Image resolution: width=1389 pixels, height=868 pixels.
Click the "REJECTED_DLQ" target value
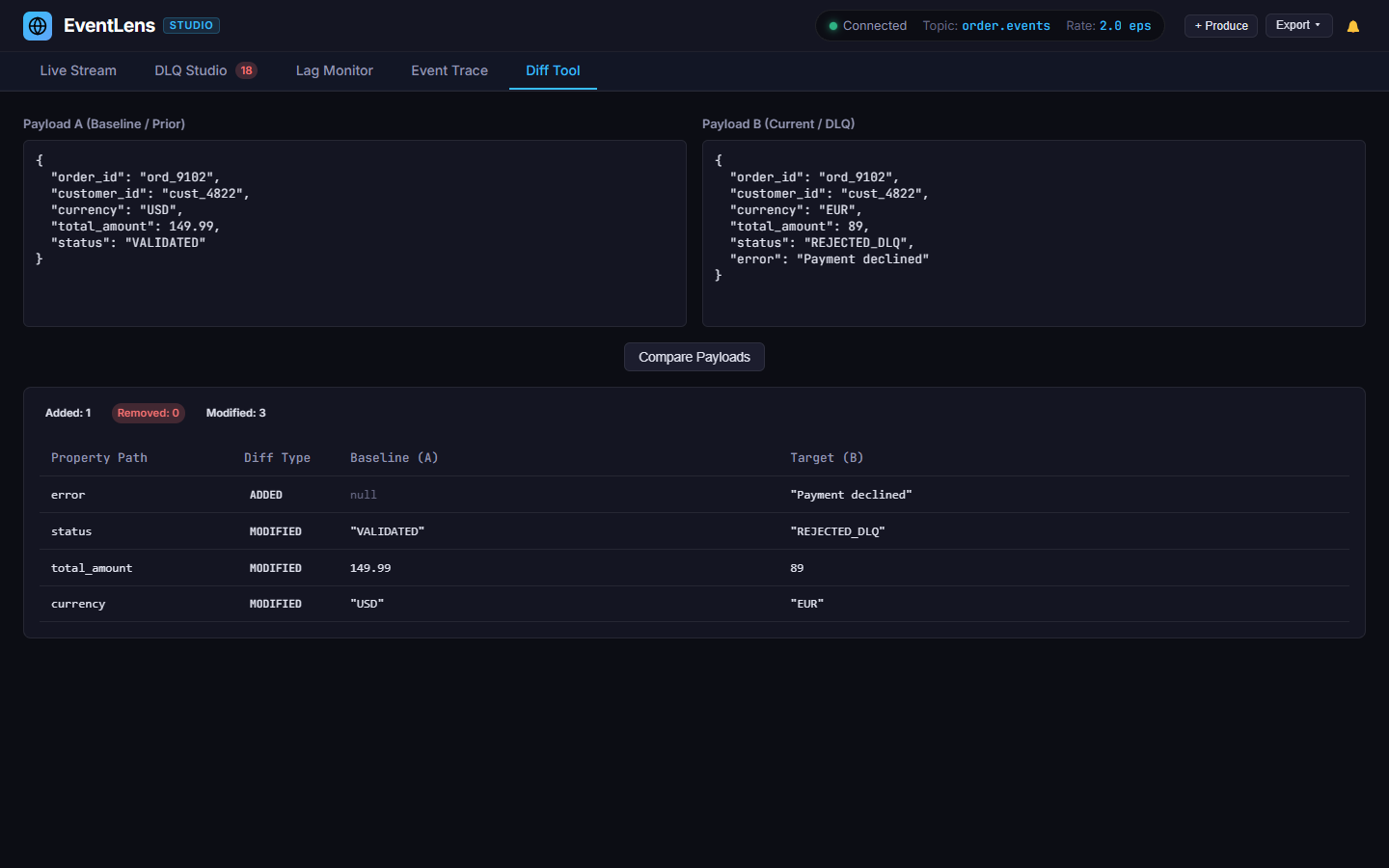pos(837,531)
